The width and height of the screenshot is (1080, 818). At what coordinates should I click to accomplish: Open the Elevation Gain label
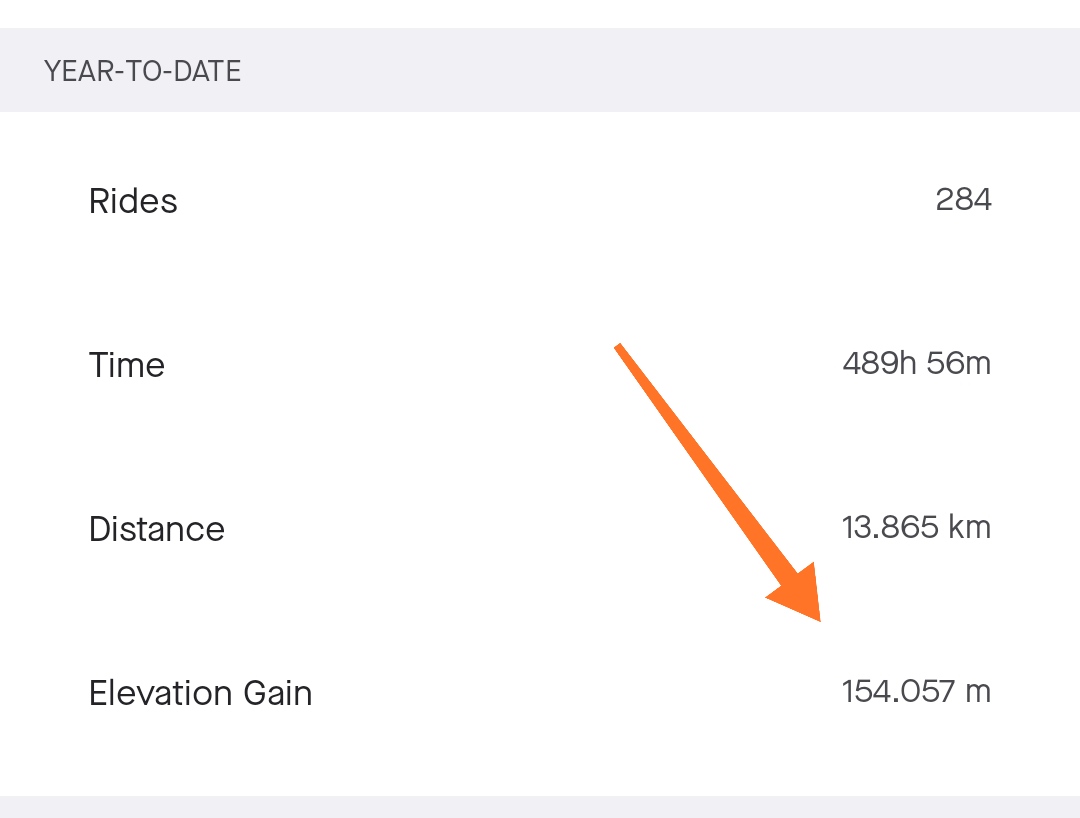pyautogui.click(x=200, y=693)
